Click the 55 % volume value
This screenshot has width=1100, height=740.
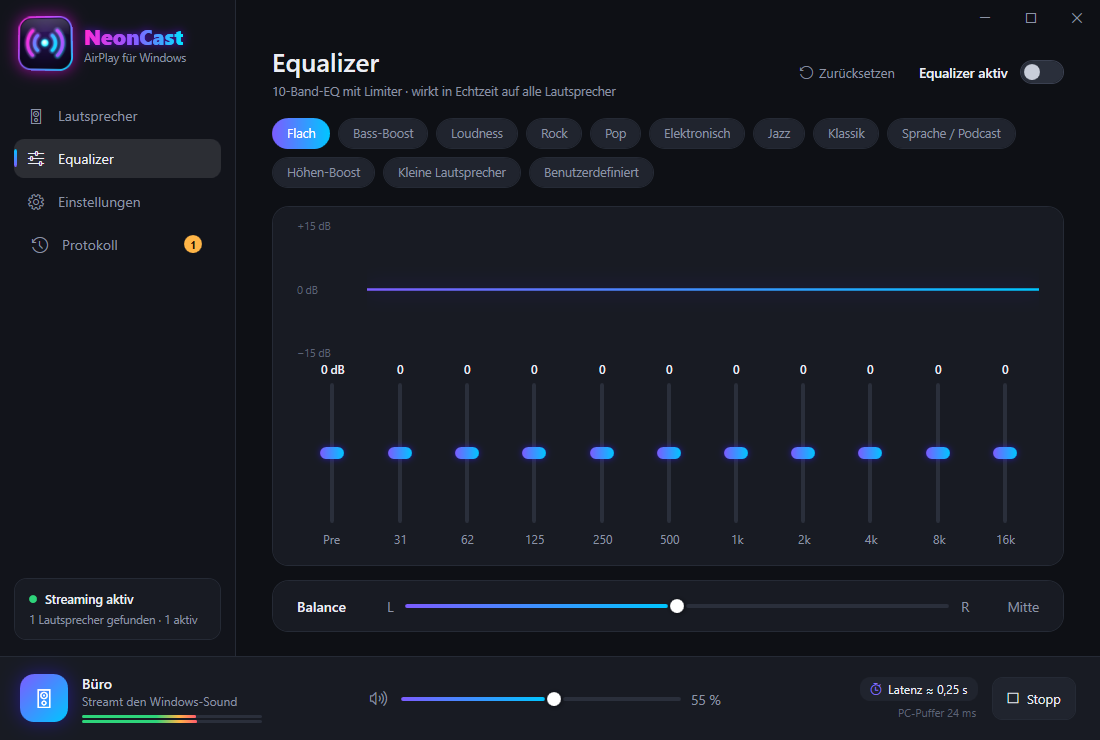click(x=706, y=700)
